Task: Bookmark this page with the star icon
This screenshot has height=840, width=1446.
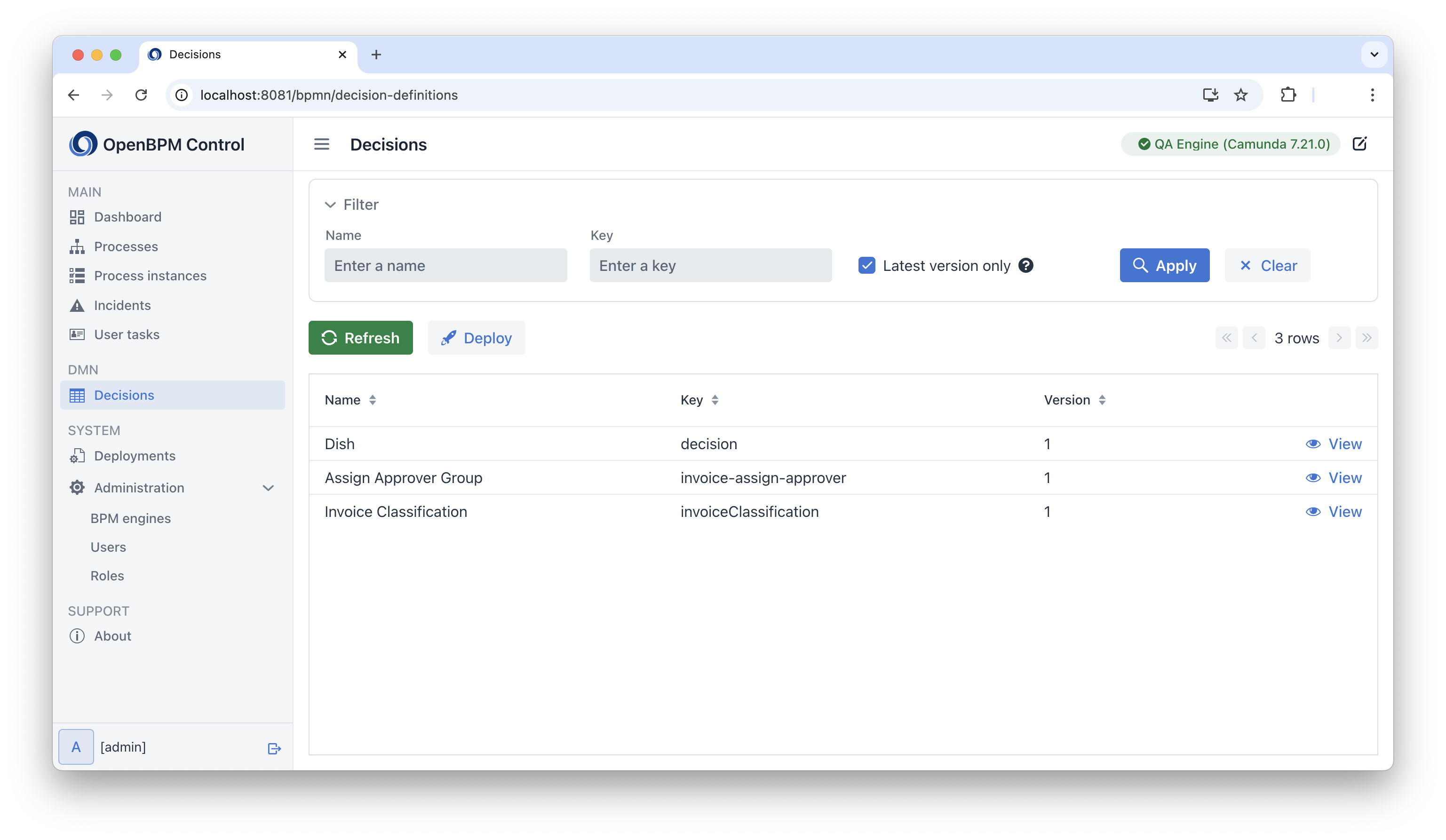Action: click(1240, 95)
